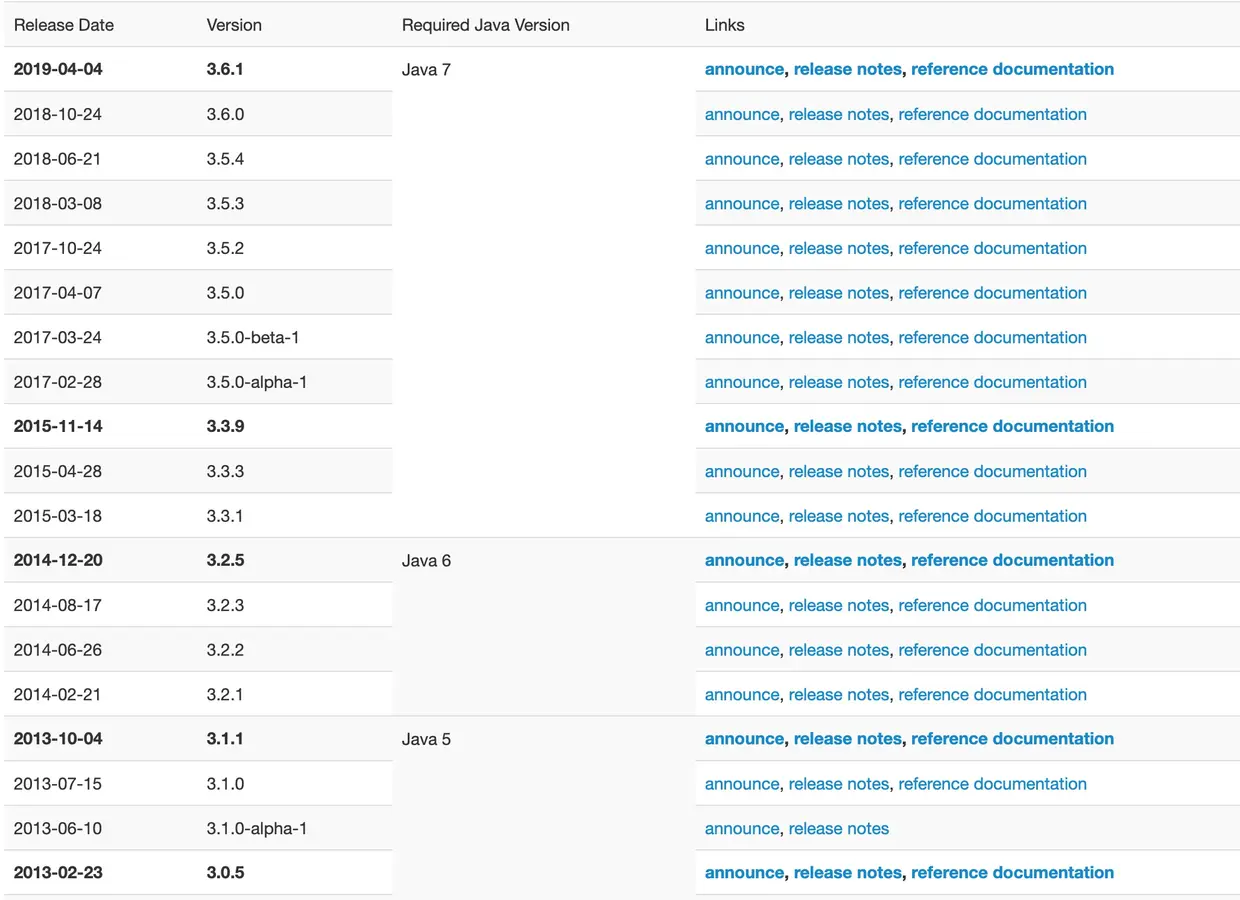Click the Java 5 required version cell
1240x900 pixels.
click(x=544, y=806)
